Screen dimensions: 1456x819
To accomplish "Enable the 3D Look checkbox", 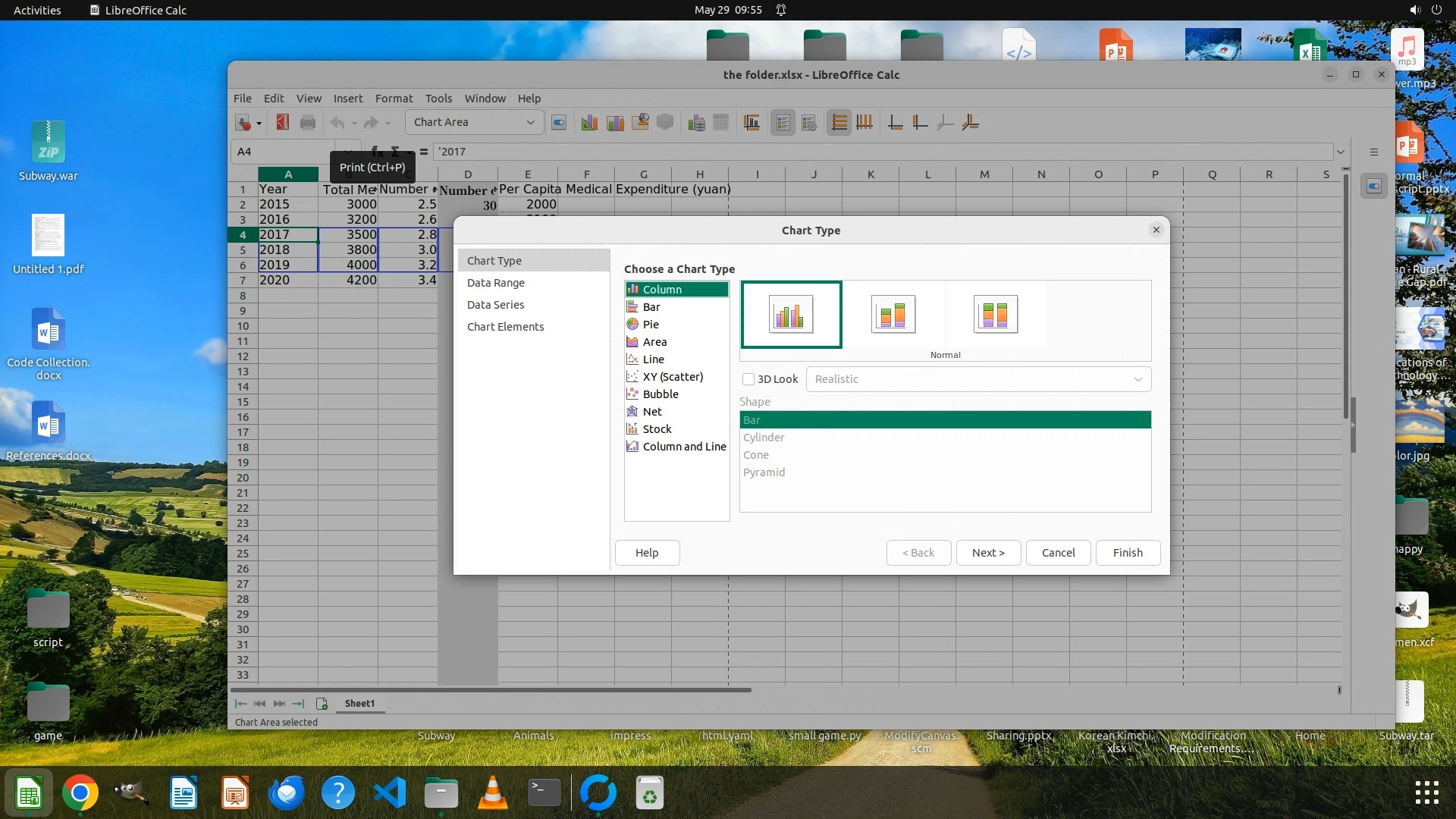I will point(748,379).
